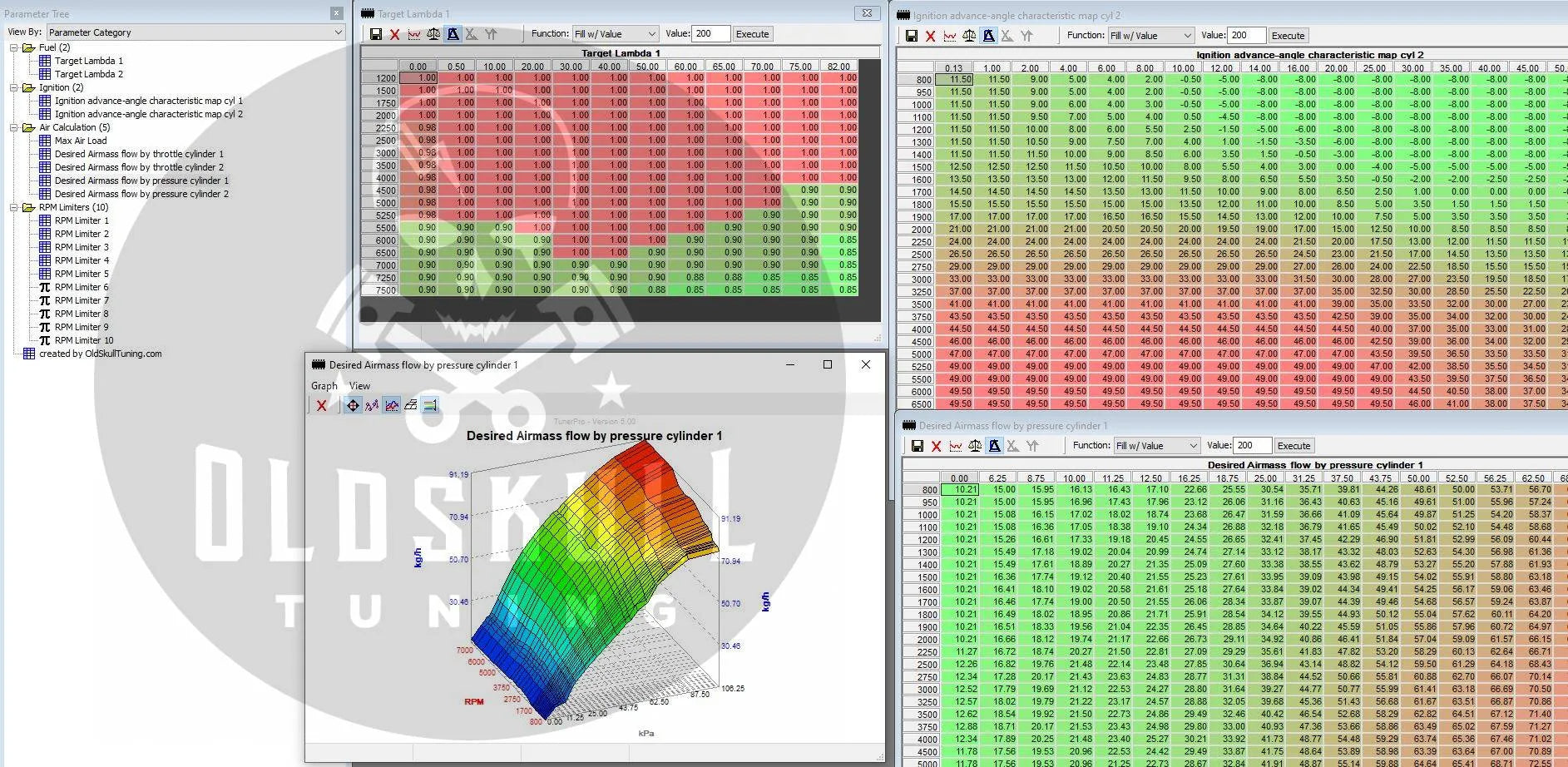This screenshot has height=767, width=1568.
Task: Click the red X icon in Target Lambda 1 toolbar
Action: tap(394, 34)
